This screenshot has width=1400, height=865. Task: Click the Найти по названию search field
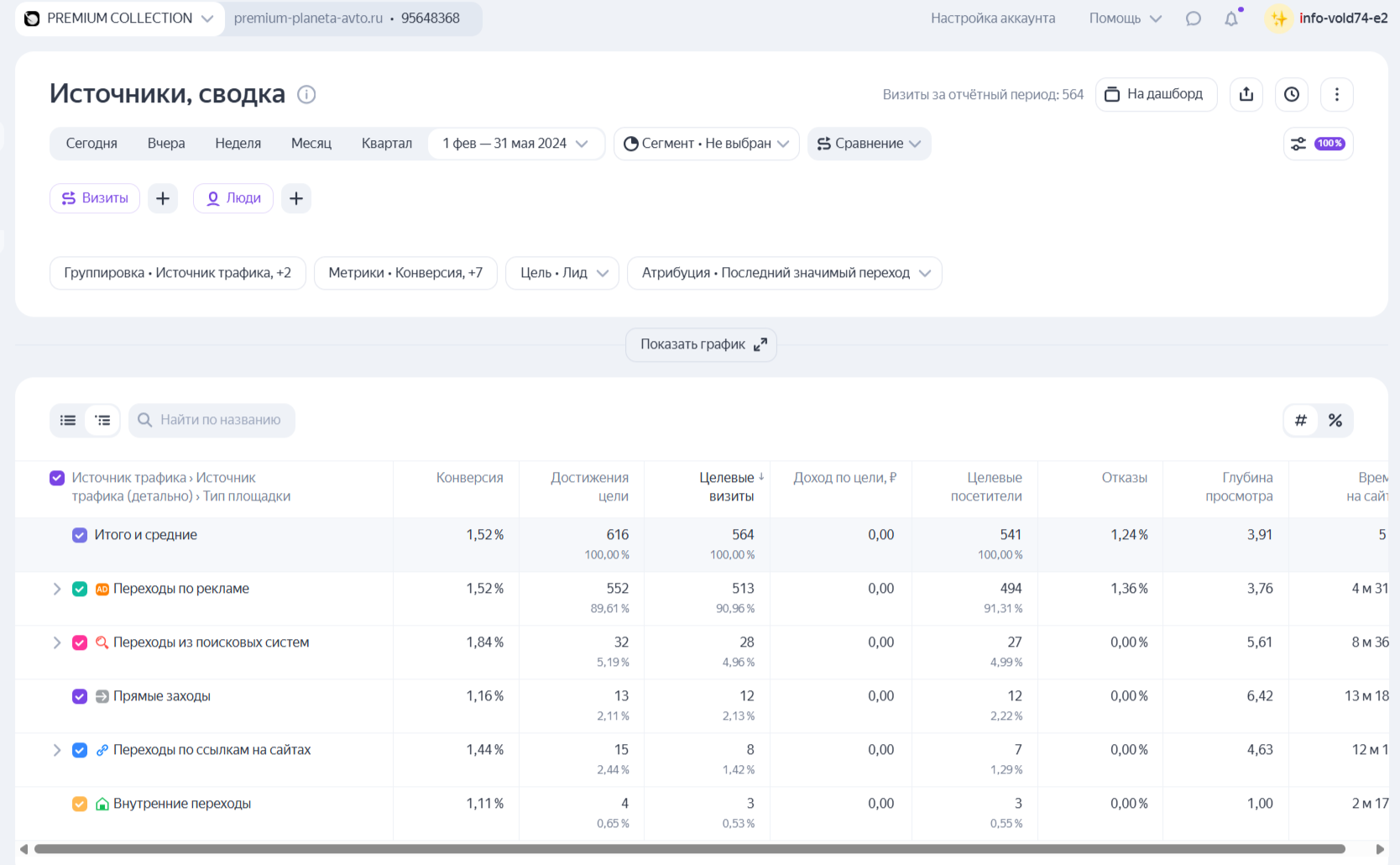click(220, 420)
